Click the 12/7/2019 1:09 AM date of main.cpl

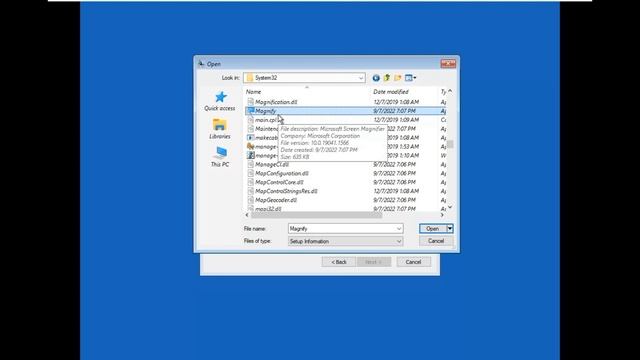pos(396,120)
